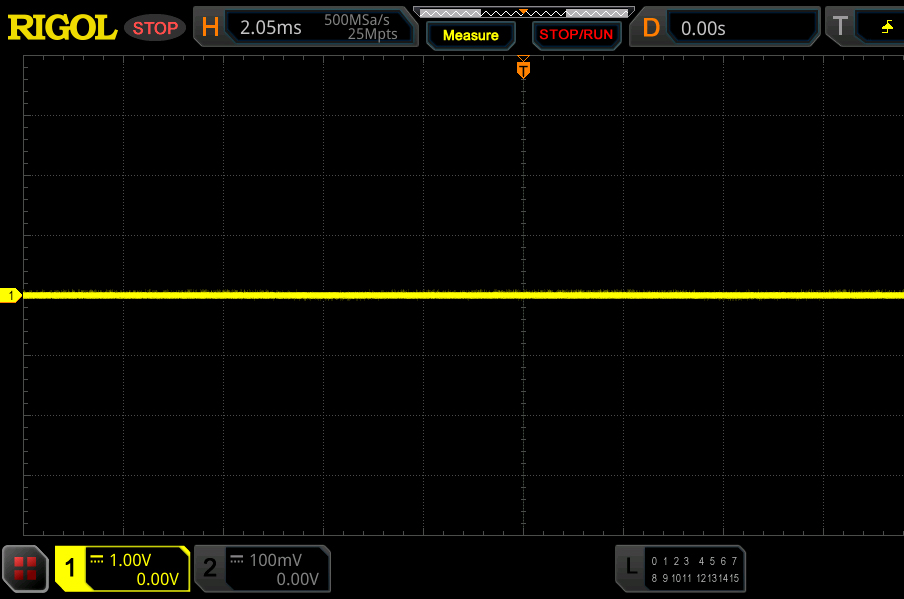Click the channel 1 ground level marker
The image size is (904, 599).
pos(10,295)
